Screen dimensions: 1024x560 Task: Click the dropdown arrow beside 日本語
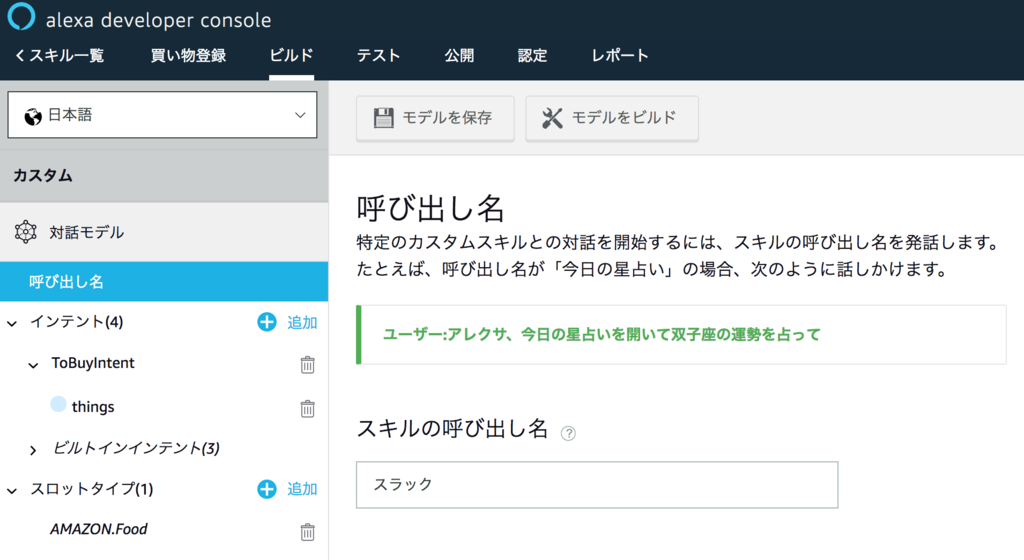300,116
